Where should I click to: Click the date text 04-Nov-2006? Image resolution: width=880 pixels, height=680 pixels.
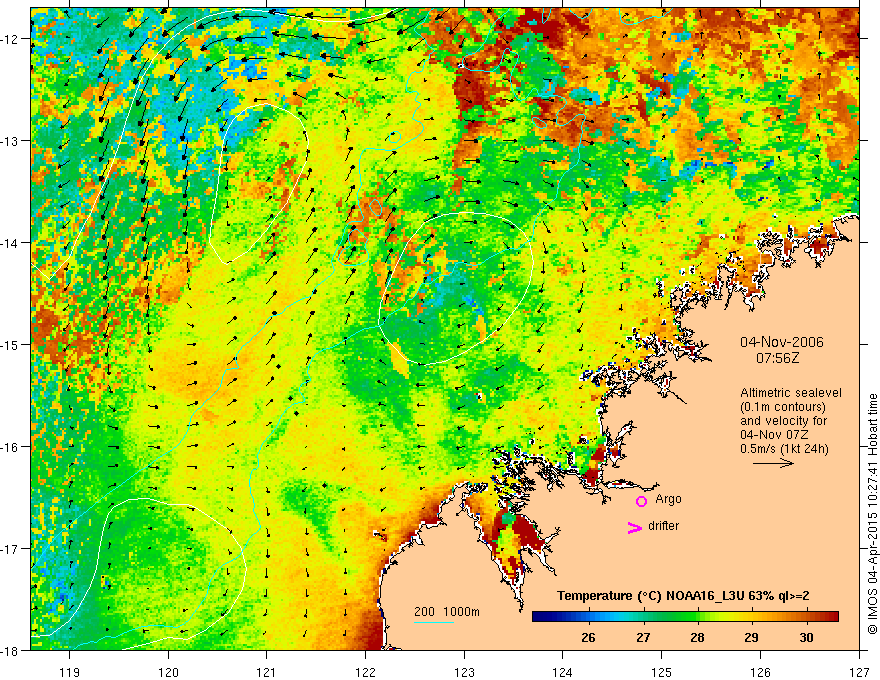coord(782,342)
